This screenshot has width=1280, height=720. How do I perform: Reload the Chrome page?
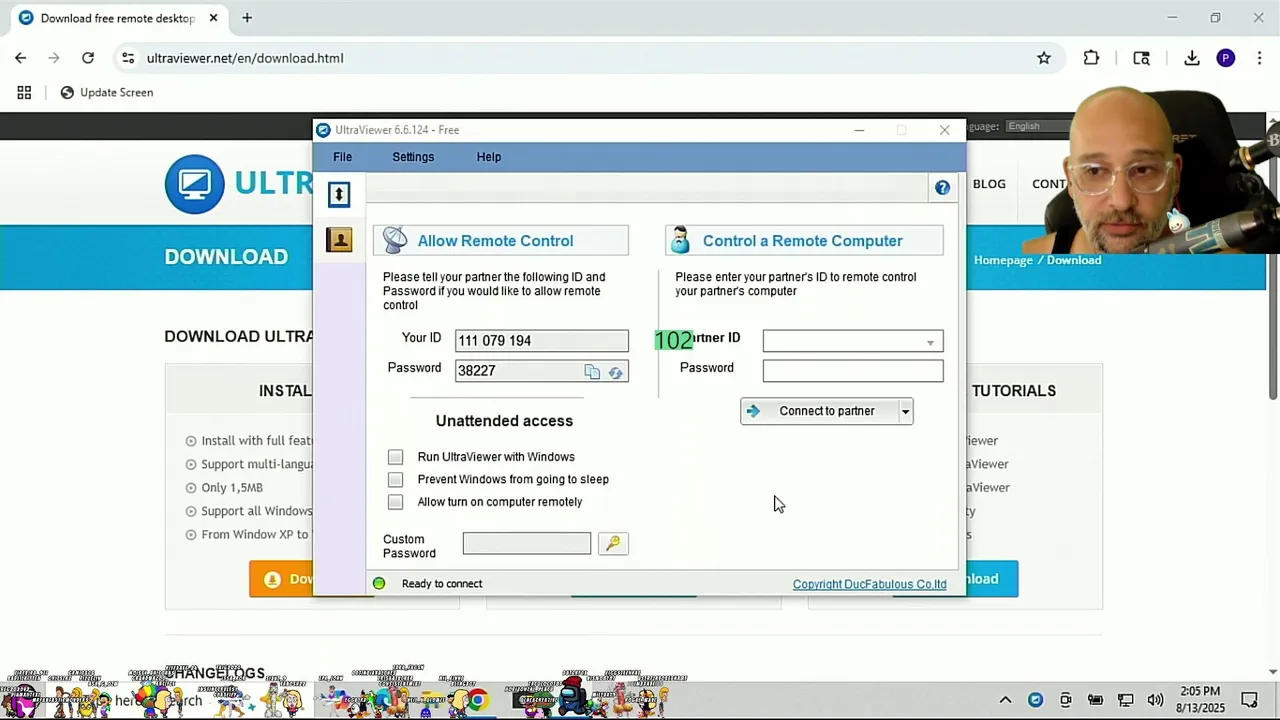coord(88,58)
